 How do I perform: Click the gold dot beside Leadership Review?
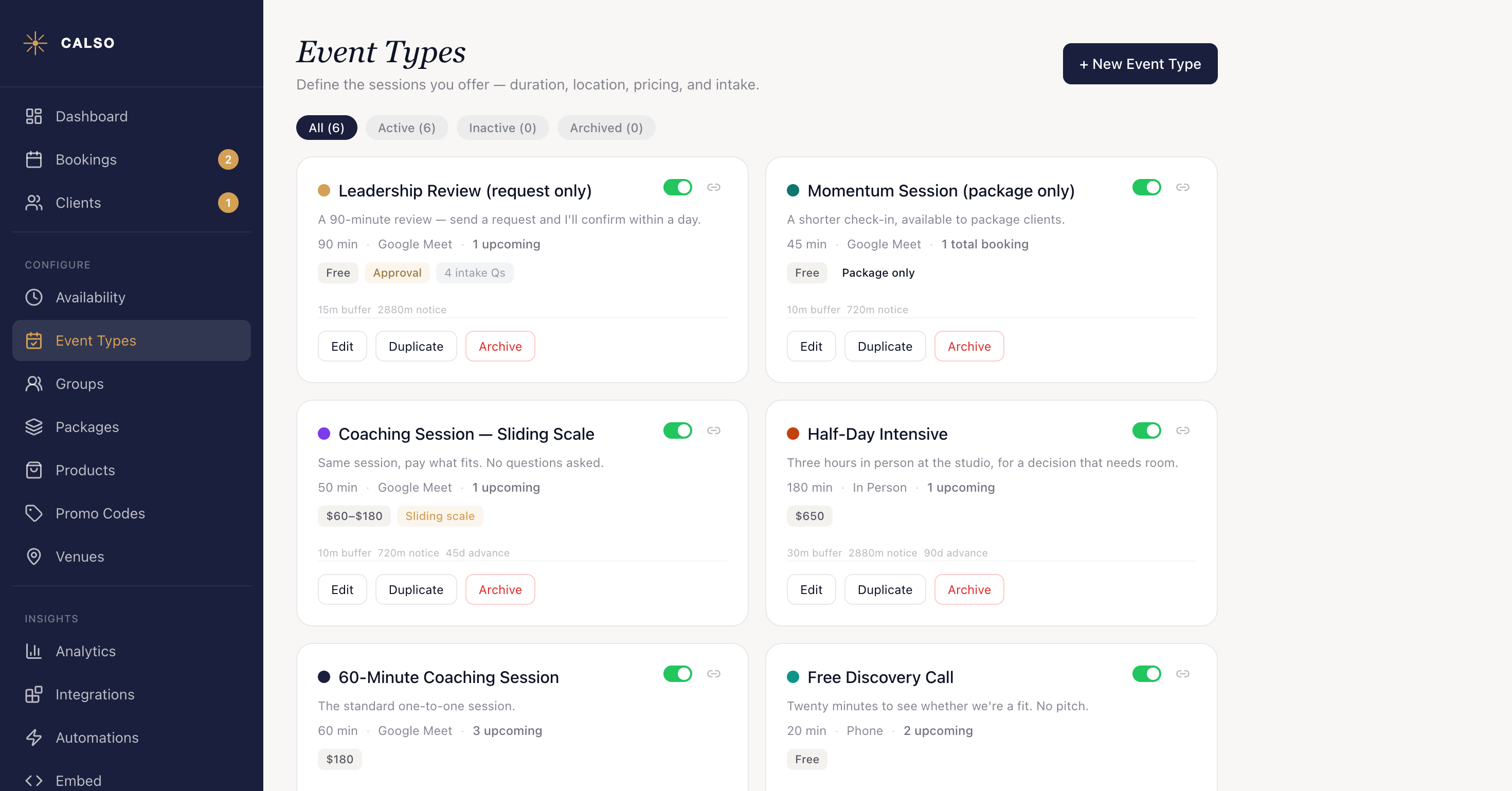pos(324,190)
